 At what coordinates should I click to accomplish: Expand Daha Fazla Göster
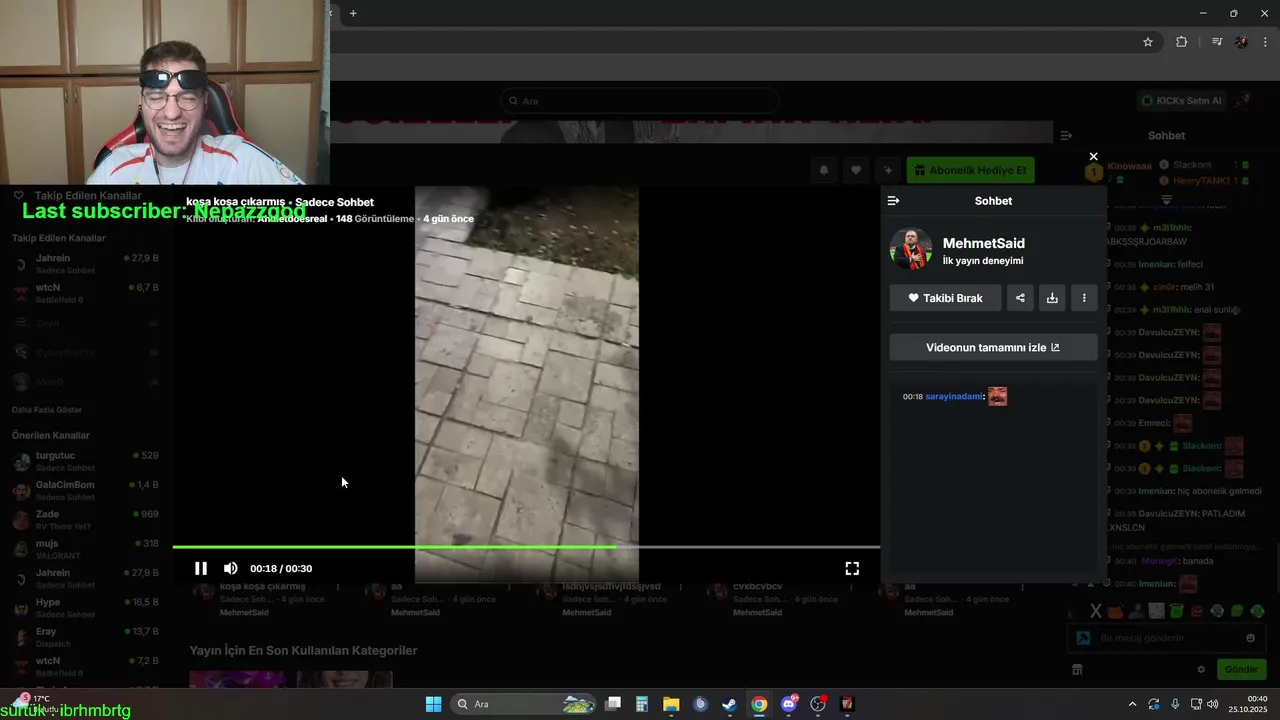(47, 410)
